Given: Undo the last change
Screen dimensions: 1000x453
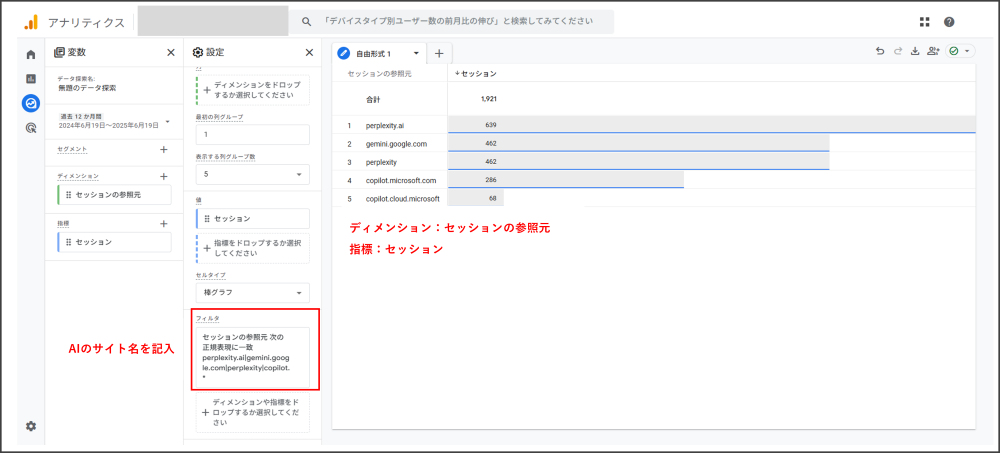Looking at the screenshot, I should (880, 52).
